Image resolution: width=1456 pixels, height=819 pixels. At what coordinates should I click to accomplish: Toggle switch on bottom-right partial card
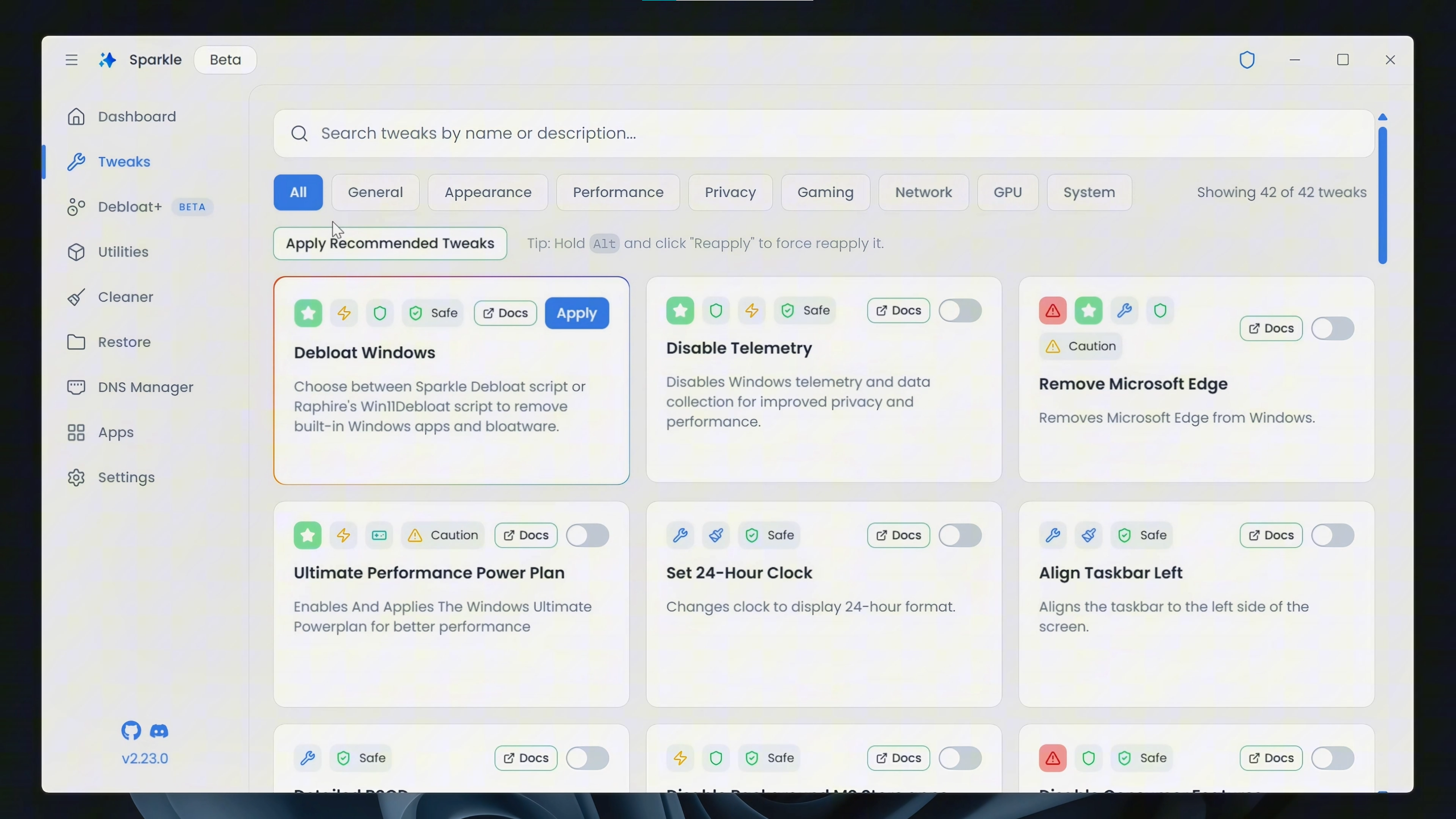[1333, 758]
